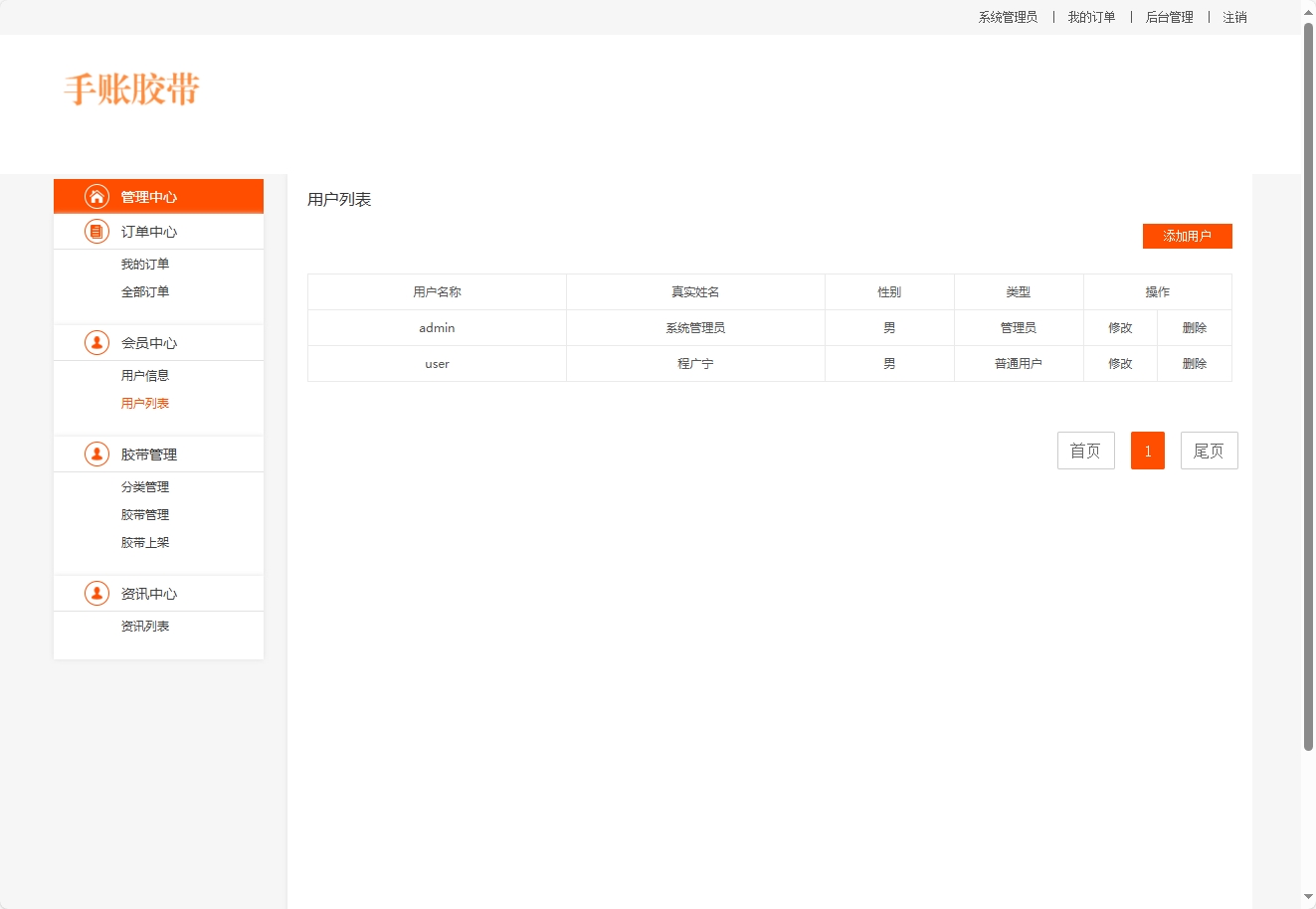Click the 用户列表 page heading
This screenshot has height=909, width=1316.
339,199
